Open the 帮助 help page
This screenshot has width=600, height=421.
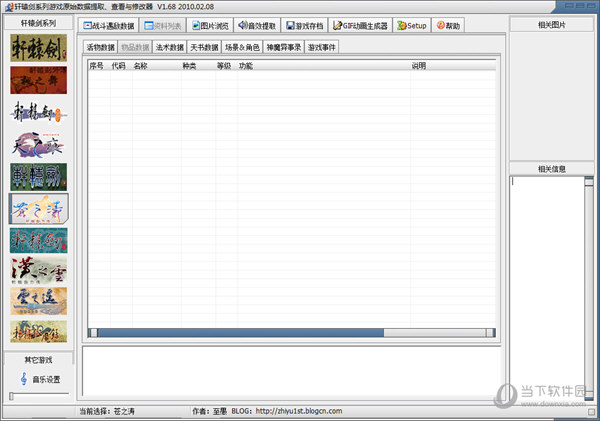[449, 25]
